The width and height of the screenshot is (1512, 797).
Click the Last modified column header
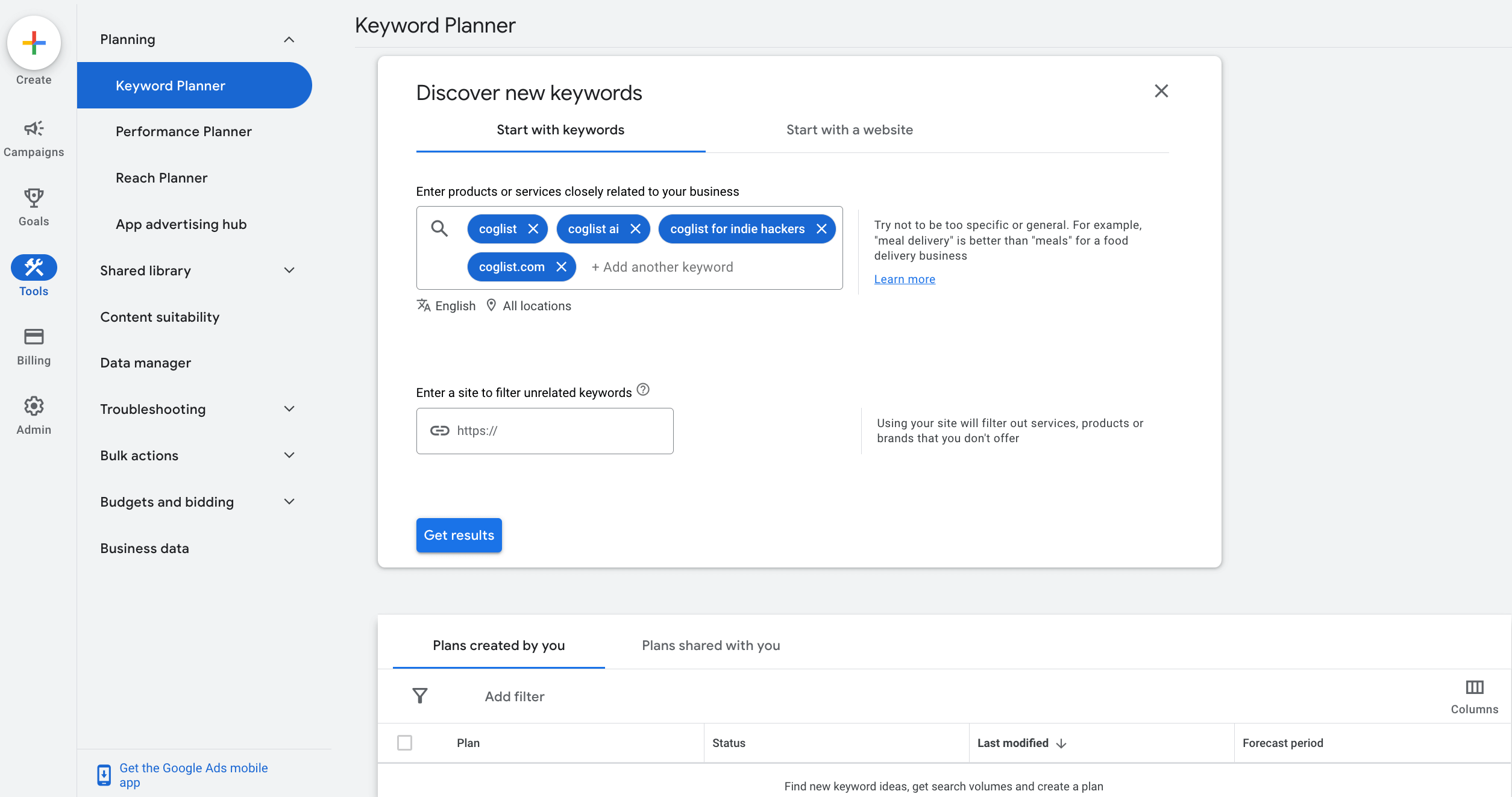1013,743
